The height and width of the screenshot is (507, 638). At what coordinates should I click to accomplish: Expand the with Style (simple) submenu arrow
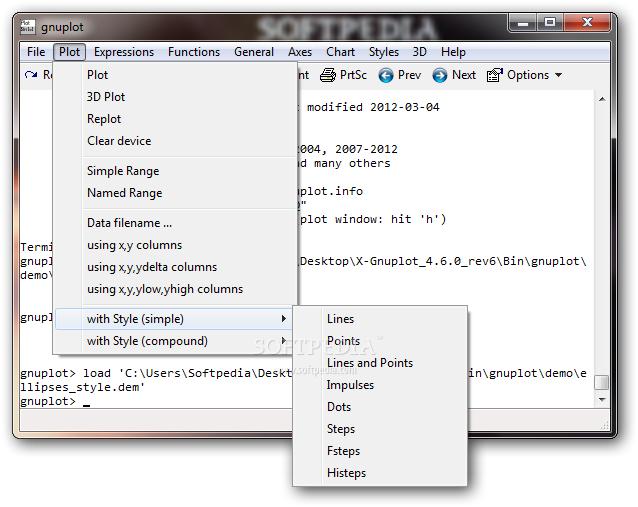tap(284, 319)
